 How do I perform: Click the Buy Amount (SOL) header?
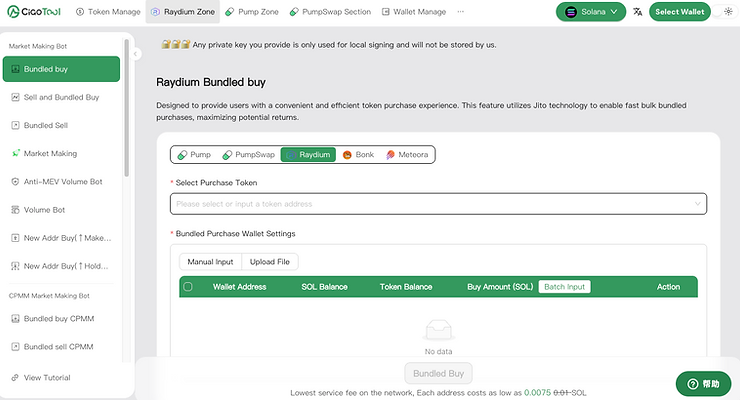pyautogui.click(x=500, y=287)
